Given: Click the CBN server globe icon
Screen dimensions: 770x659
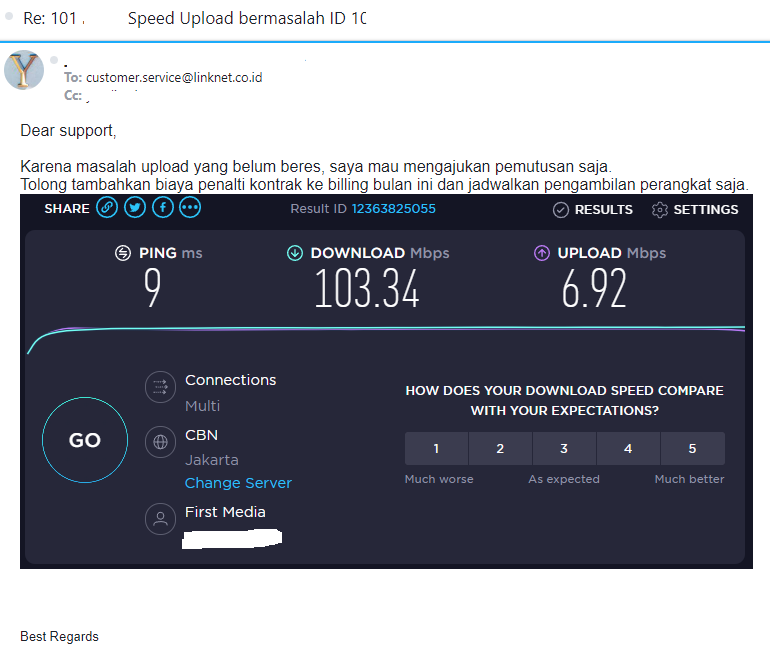Looking at the screenshot, I should [160, 442].
